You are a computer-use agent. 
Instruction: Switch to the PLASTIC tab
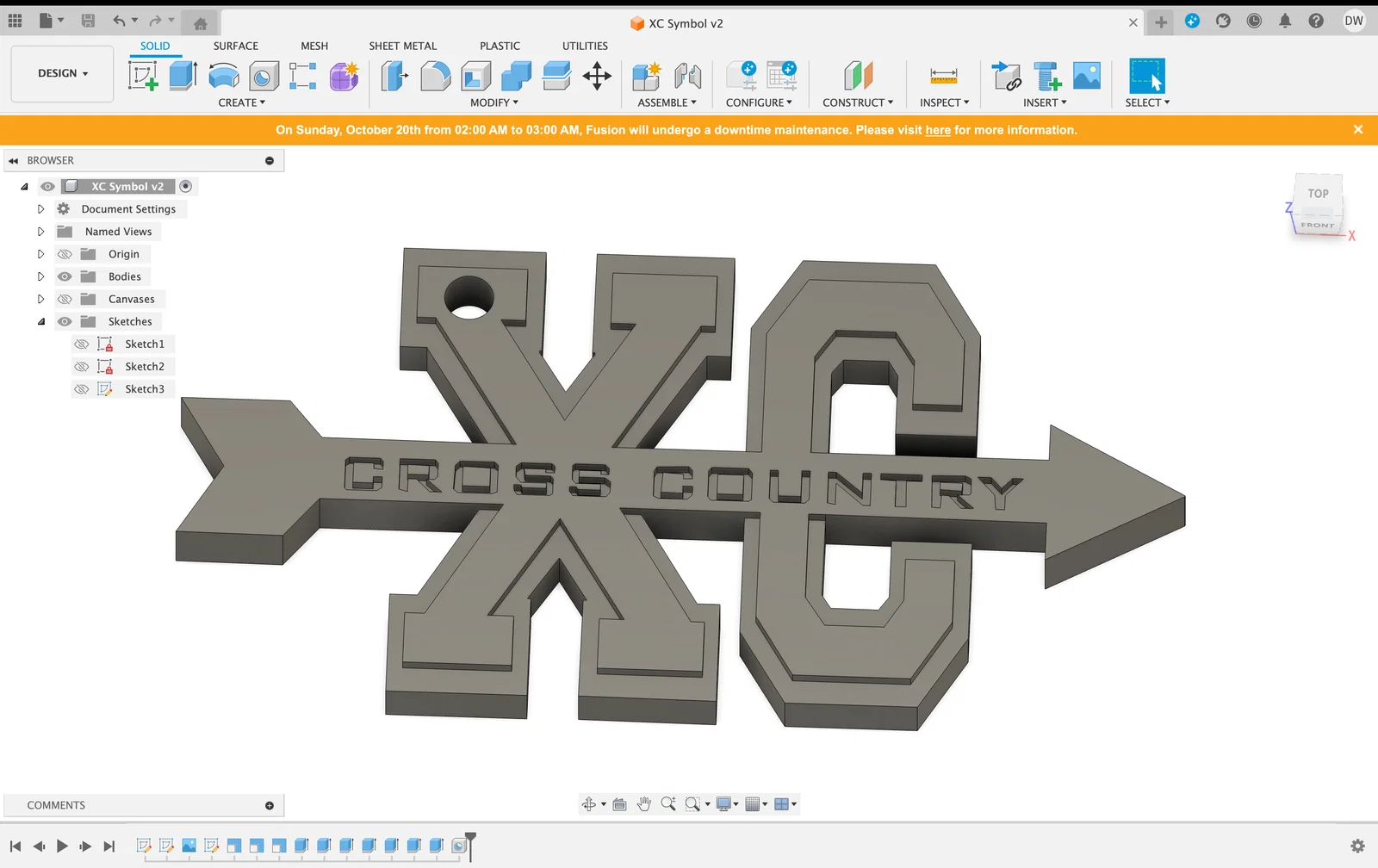pyautogui.click(x=500, y=46)
